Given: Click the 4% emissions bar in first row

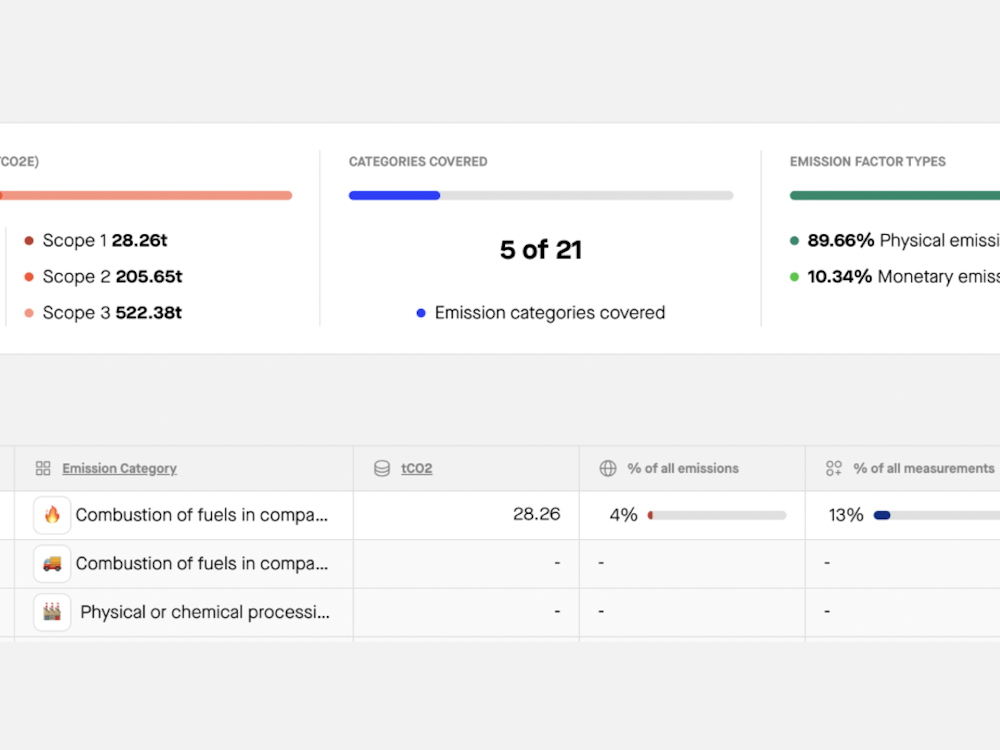Looking at the screenshot, I should click(717, 516).
